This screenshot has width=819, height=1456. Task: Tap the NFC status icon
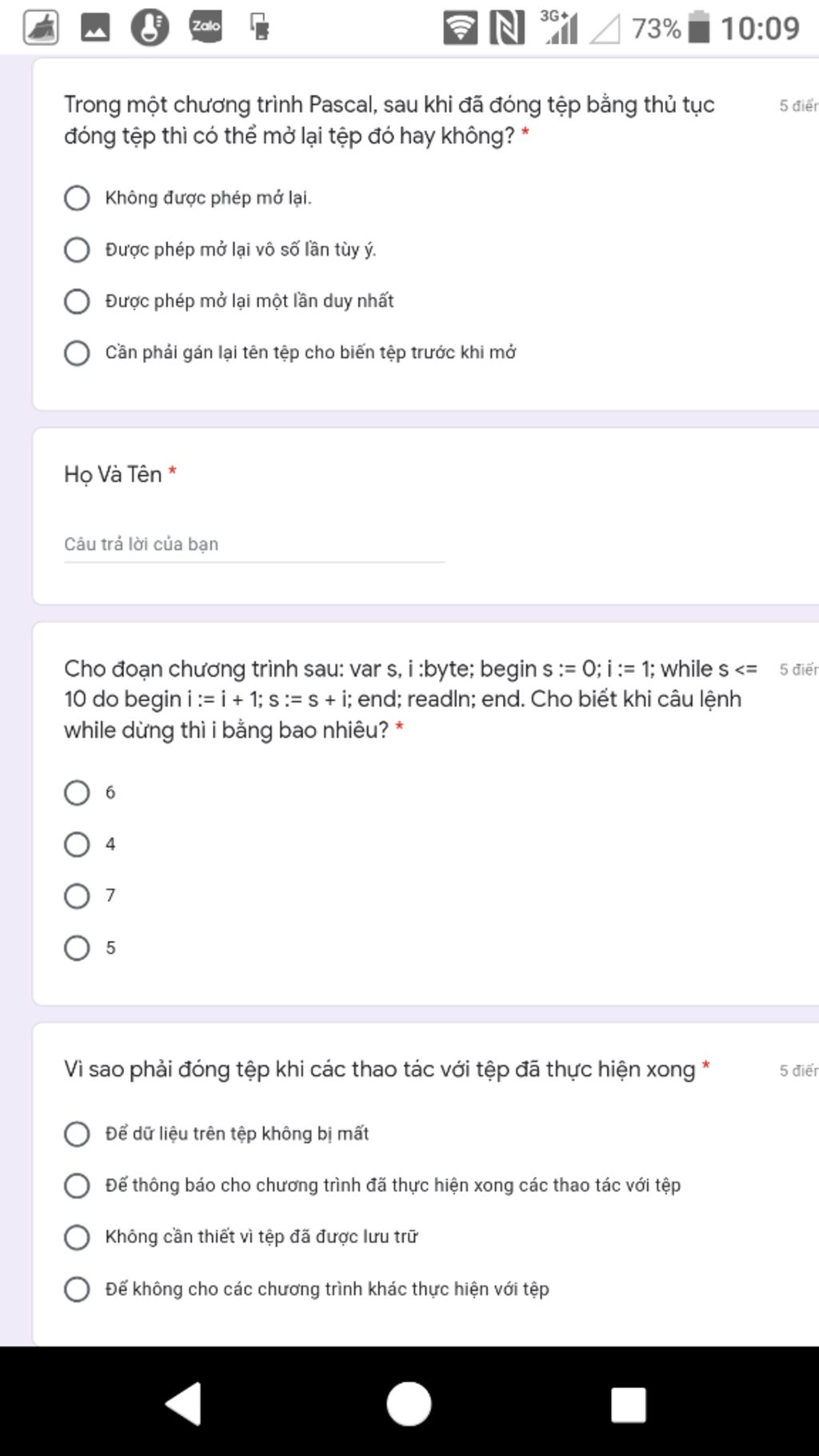[x=507, y=27]
